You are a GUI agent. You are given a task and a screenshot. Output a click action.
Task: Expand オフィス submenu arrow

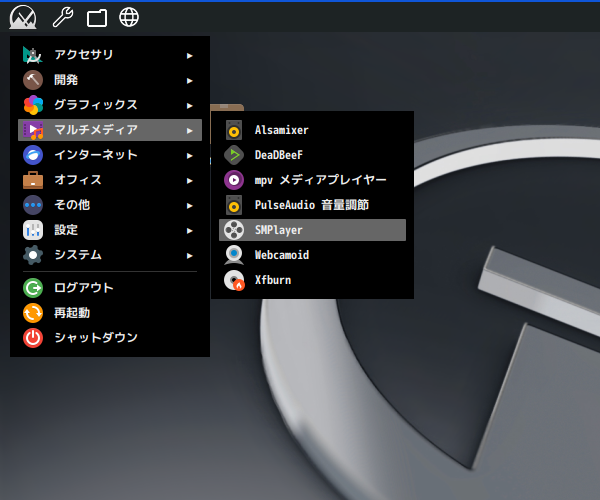click(x=189, y=181)
